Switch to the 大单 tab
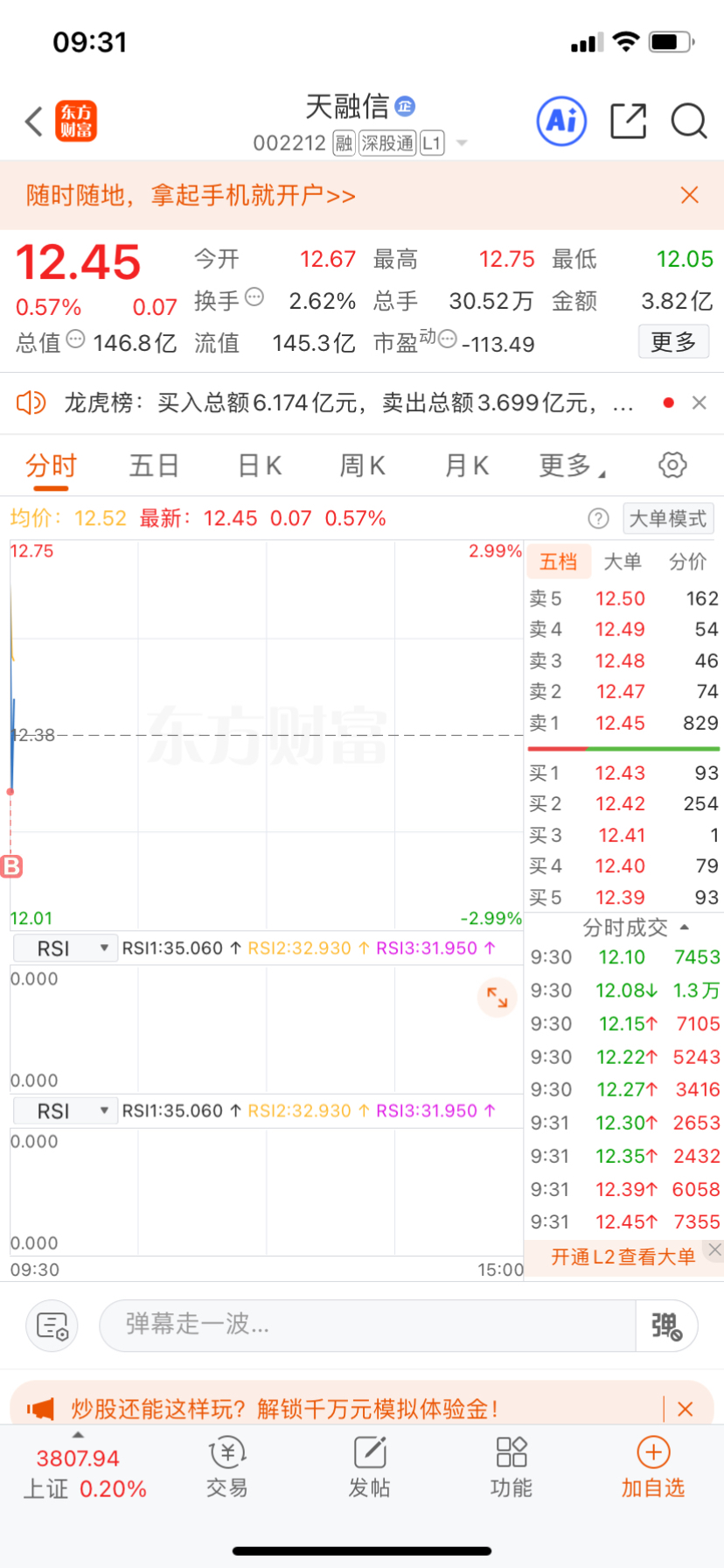The image size is (724, 1568). point(623,562)
